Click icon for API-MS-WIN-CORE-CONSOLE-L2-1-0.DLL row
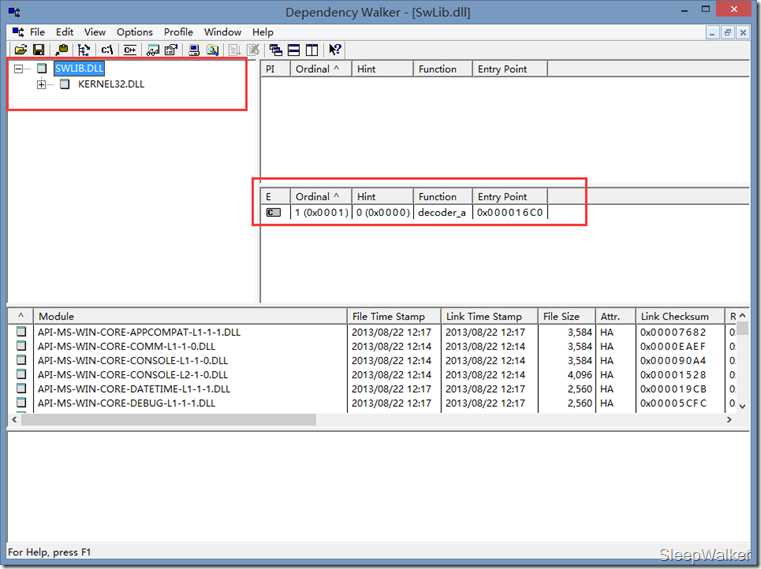 point(21,374)
